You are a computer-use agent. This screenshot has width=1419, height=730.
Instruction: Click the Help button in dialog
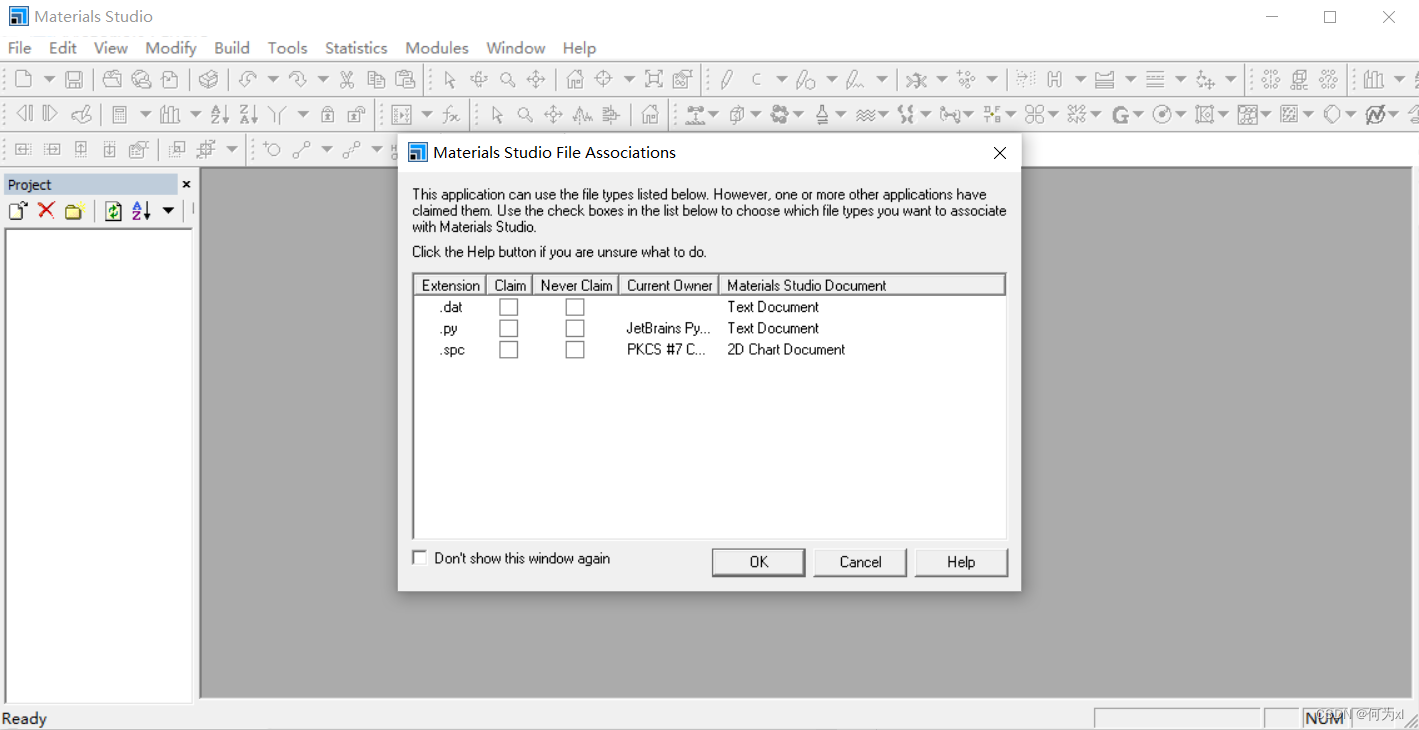coord(961,562)
